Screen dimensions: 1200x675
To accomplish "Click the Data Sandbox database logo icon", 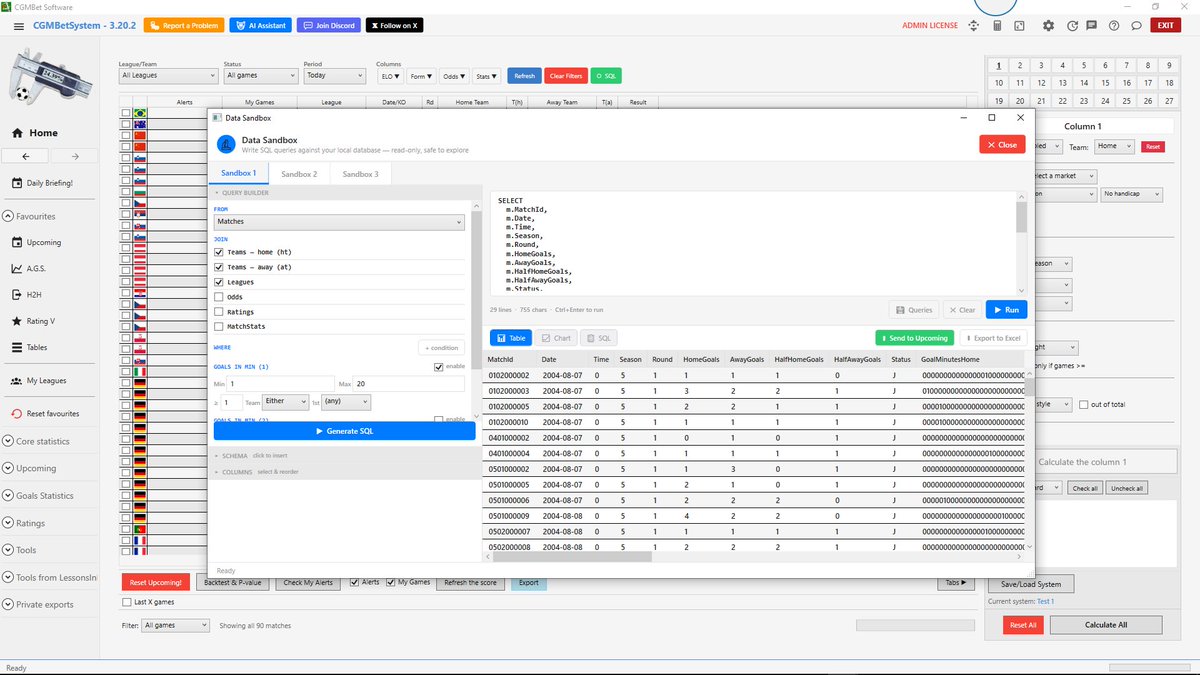I will pos(227,145).
